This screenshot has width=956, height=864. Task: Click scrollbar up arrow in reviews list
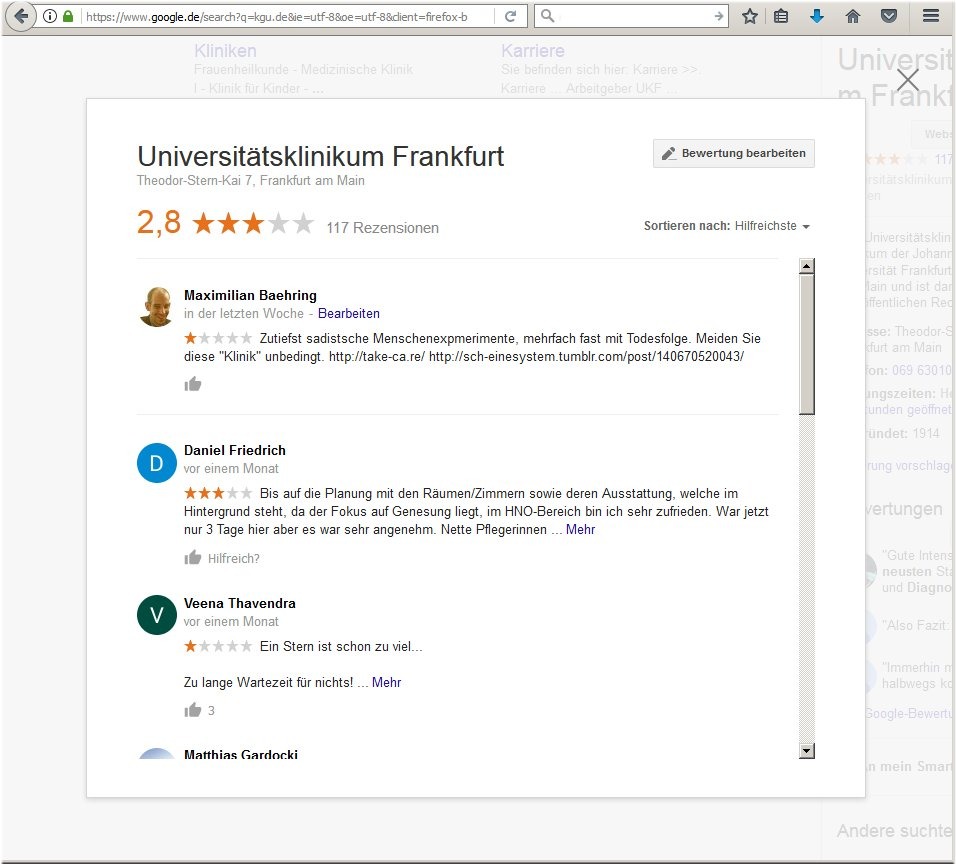(x=807, y=265)
